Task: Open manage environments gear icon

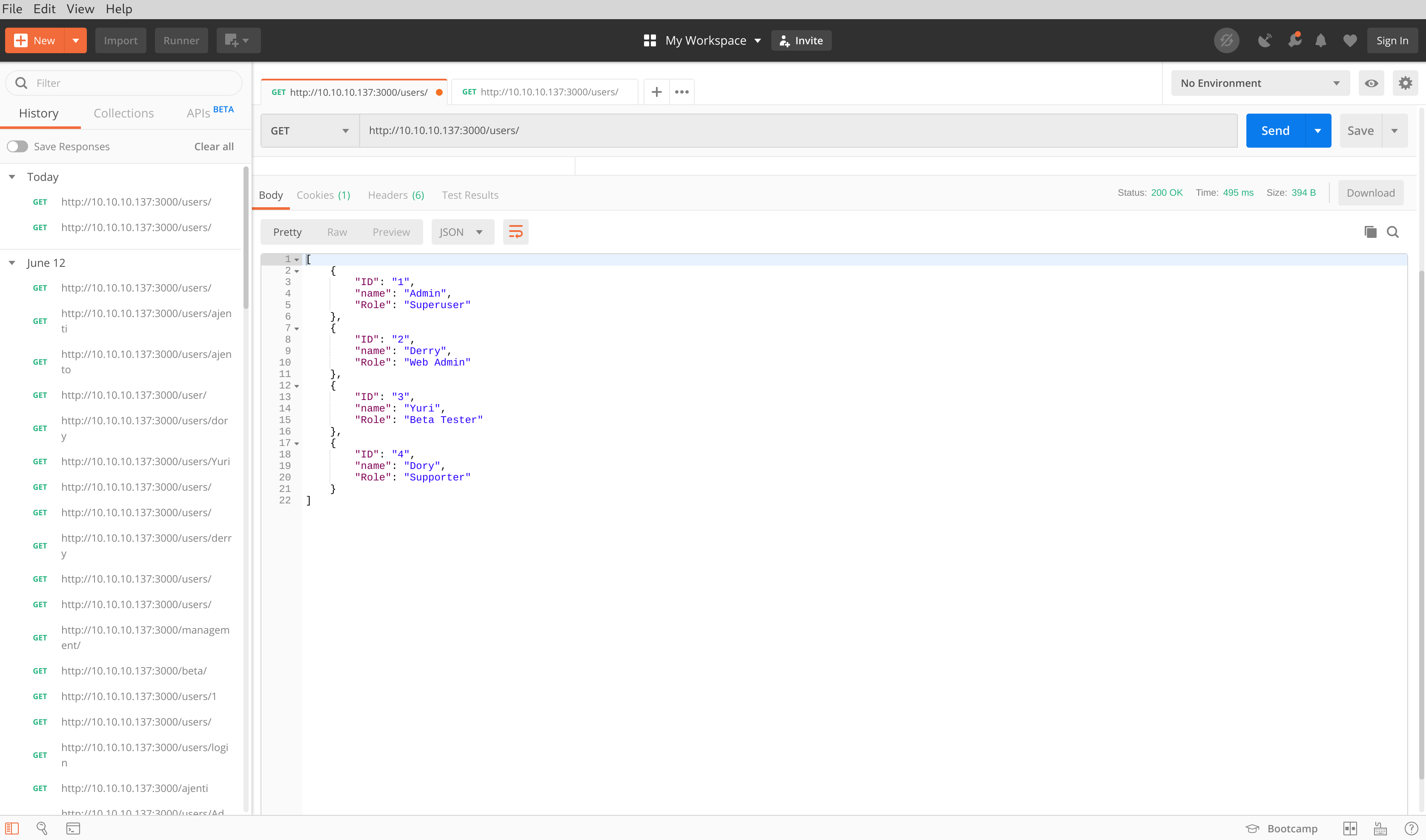Action: [1405, 83]
